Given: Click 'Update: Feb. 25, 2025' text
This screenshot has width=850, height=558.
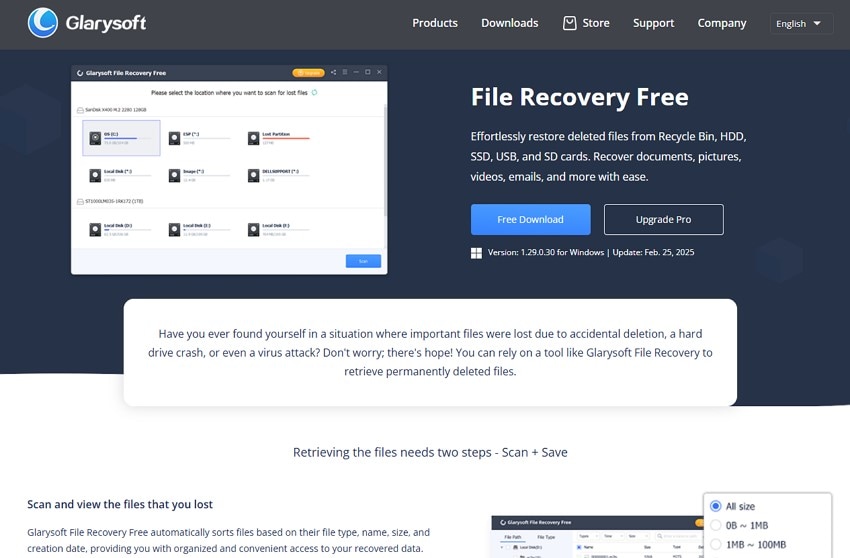Looking at the screenshot, I should pyautogui.click(x=653, y=252).
